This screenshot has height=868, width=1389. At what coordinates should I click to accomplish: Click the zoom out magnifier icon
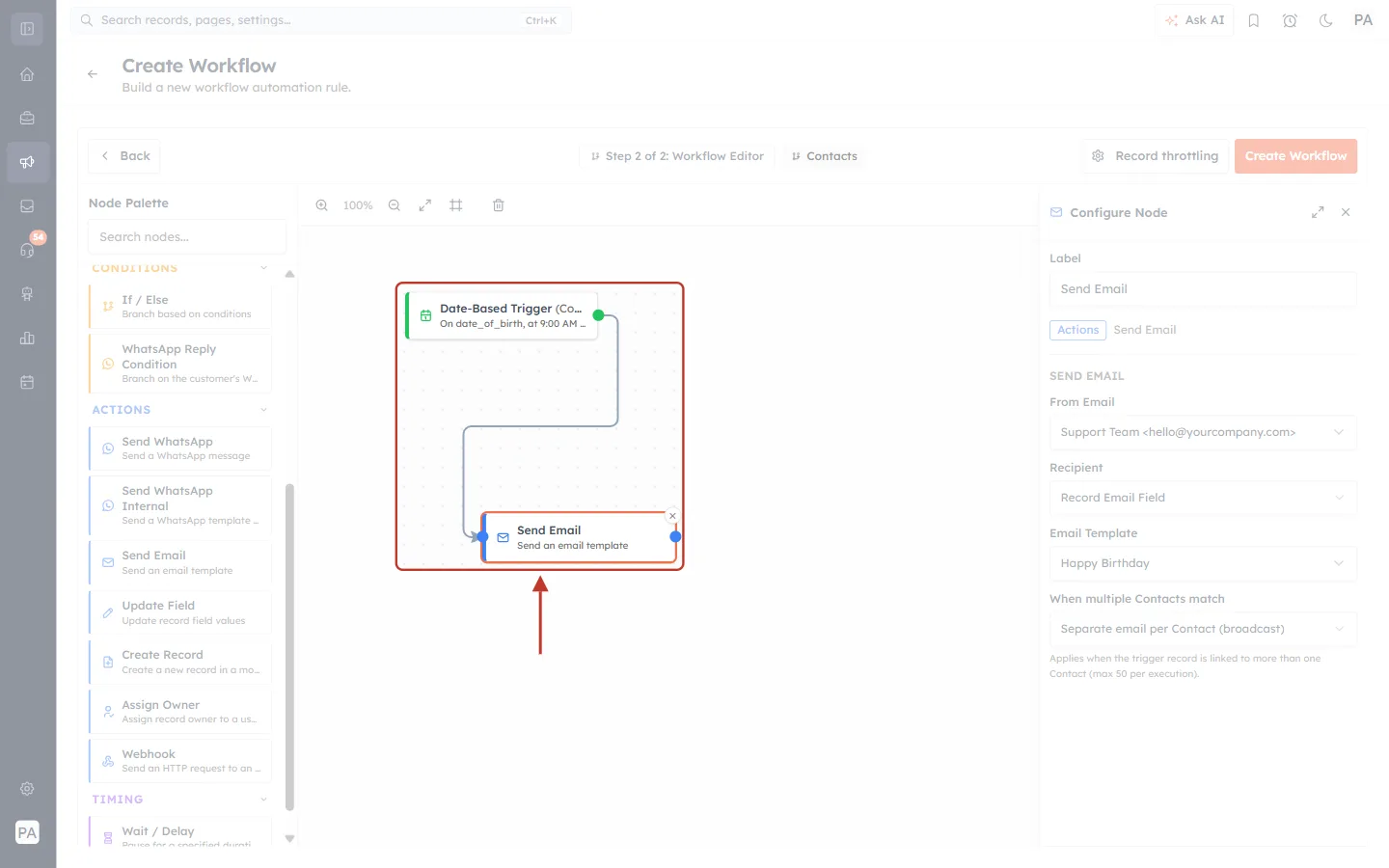(x=395, y=205)
